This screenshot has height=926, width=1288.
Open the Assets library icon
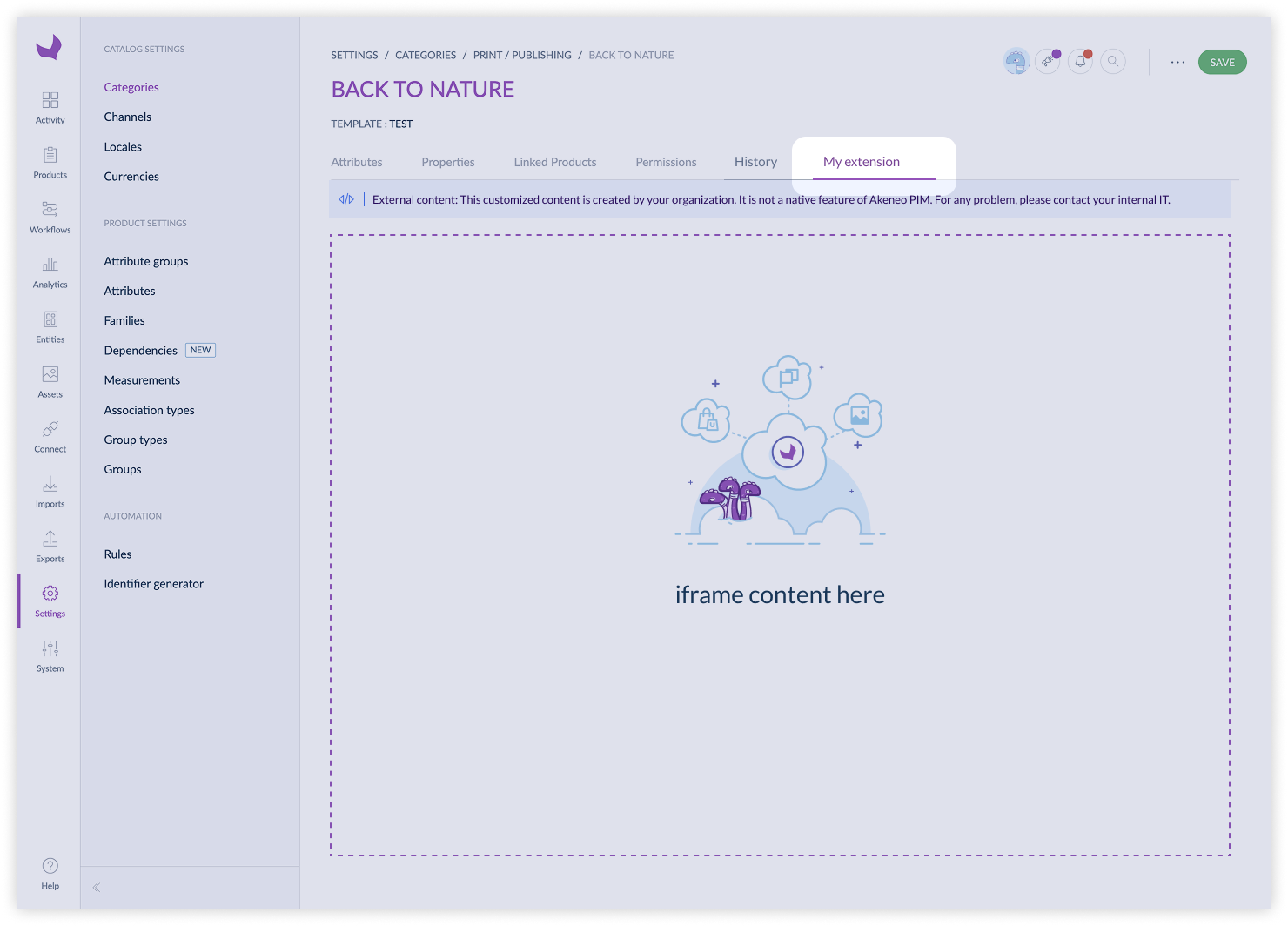pyautogui.click(x=50, y=375)
